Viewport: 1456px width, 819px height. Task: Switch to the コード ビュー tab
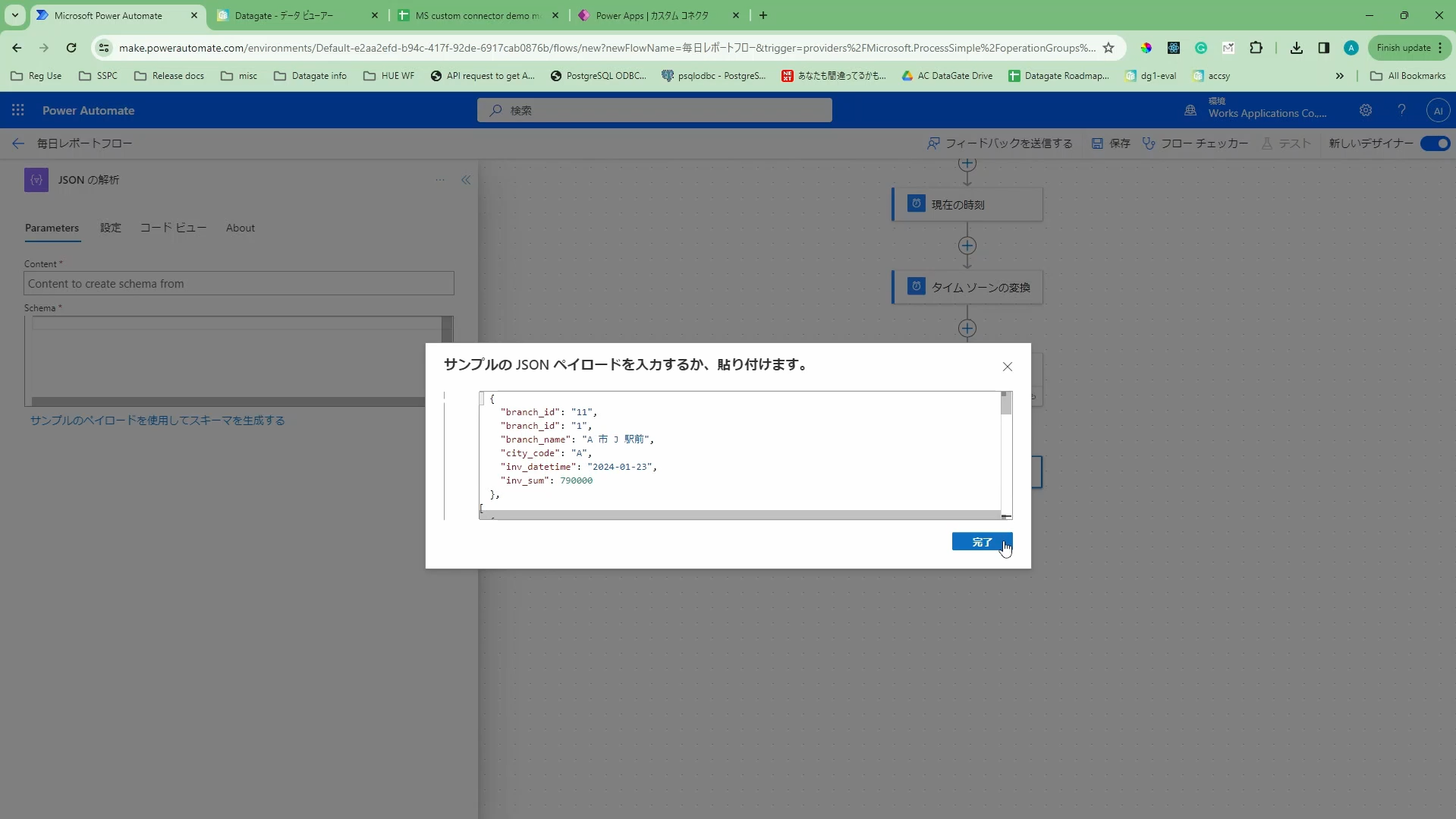click(173, 228)
